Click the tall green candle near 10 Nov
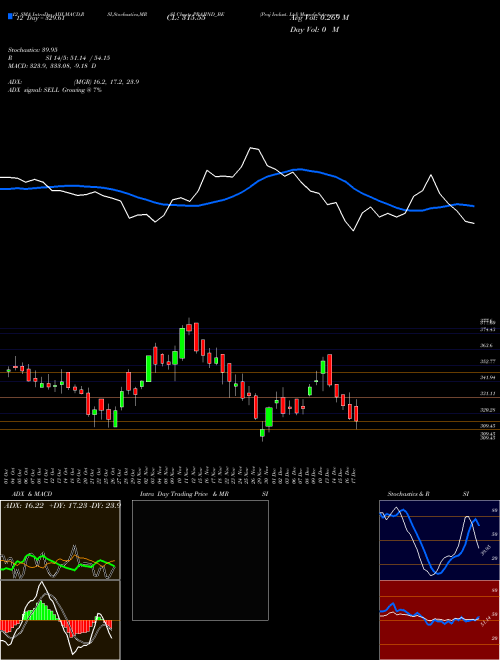The image size is (500, 660). point(182,343)
